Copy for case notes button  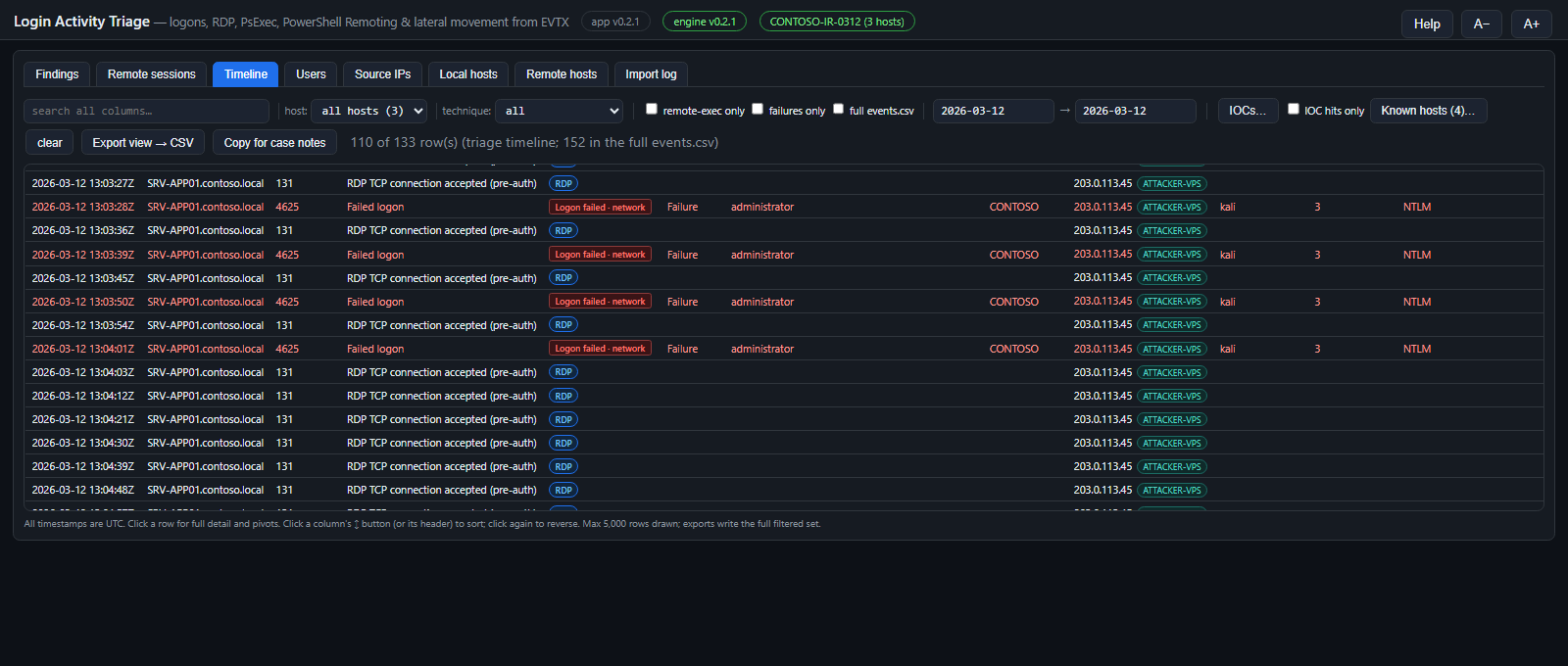point(274,143)
